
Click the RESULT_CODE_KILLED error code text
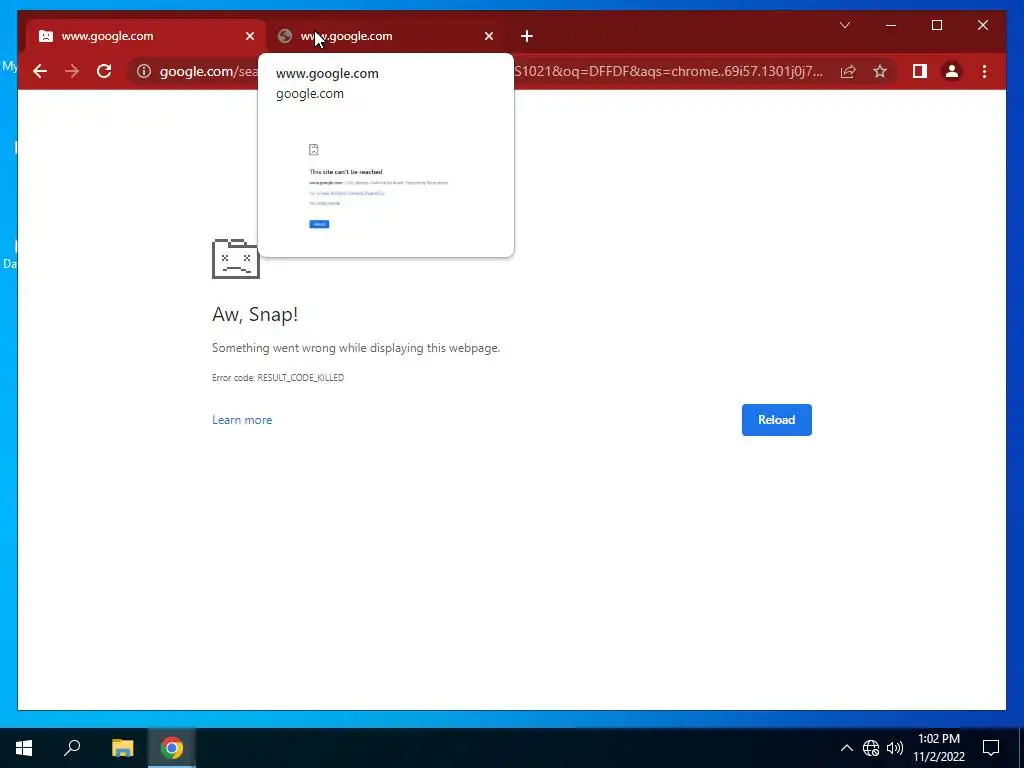coord(300,377)
